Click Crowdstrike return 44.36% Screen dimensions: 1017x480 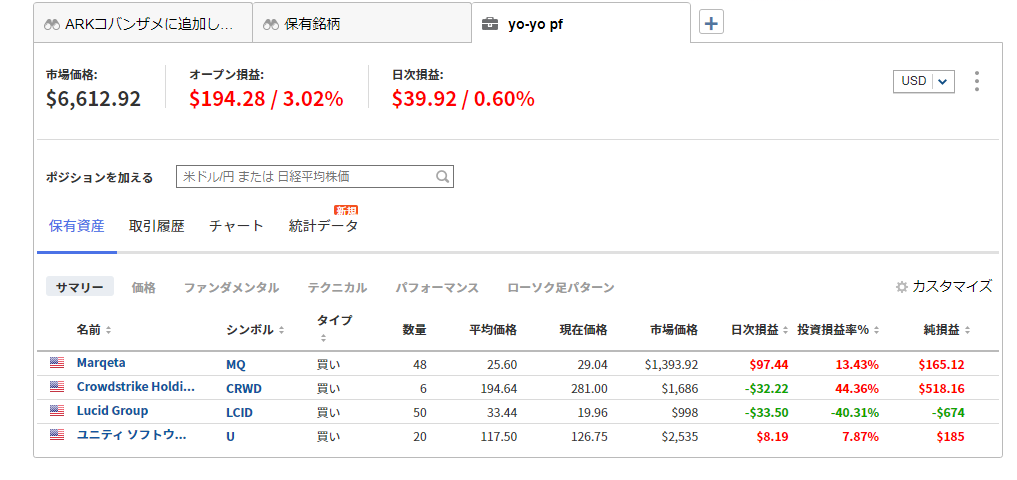coord(857,389)
